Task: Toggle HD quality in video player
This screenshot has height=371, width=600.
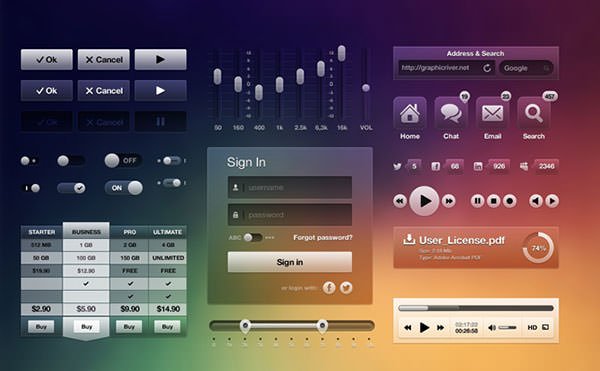Action: tap(532, 327)
